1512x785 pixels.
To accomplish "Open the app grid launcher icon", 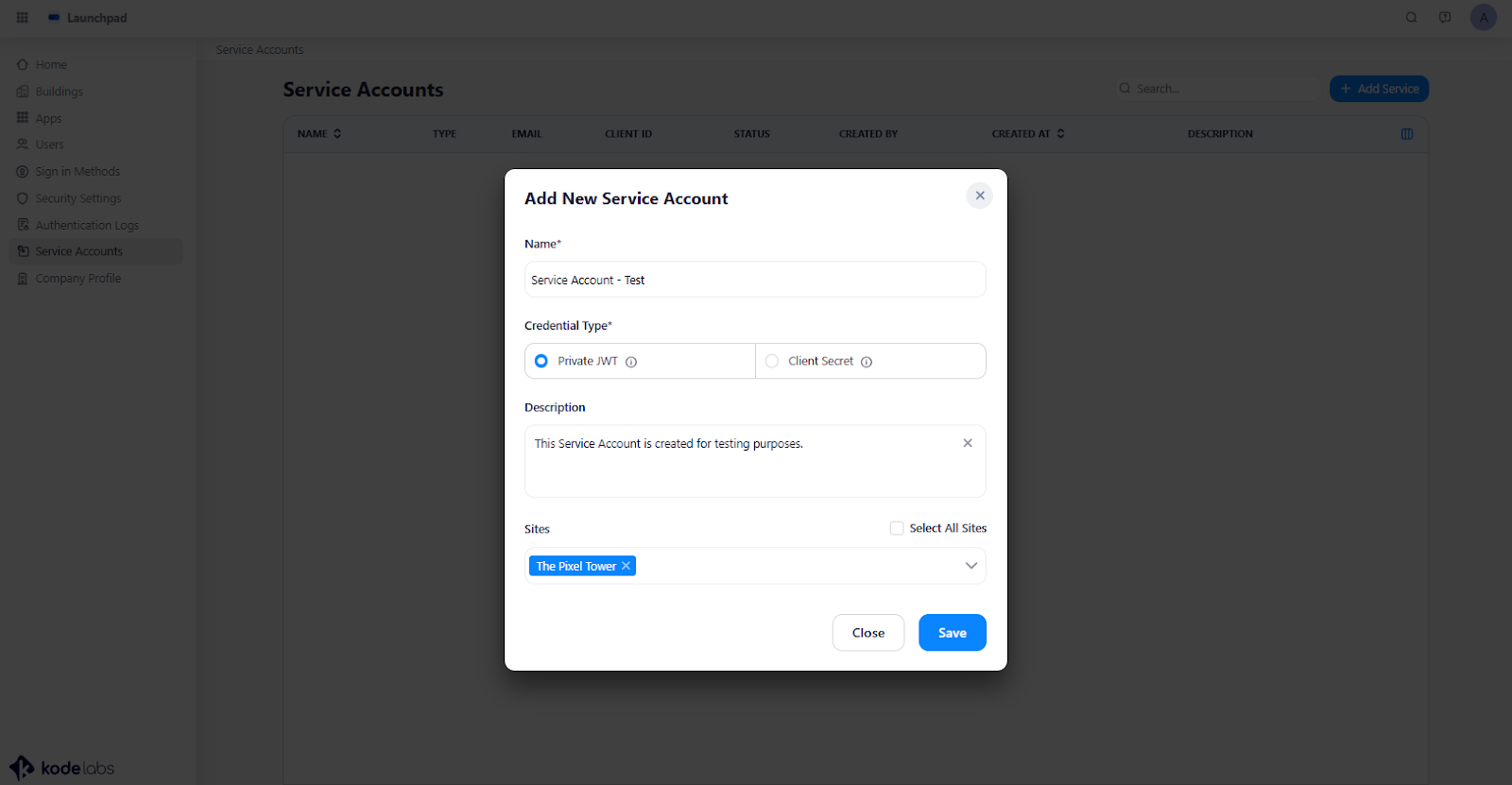I will (x=23, y=17).
